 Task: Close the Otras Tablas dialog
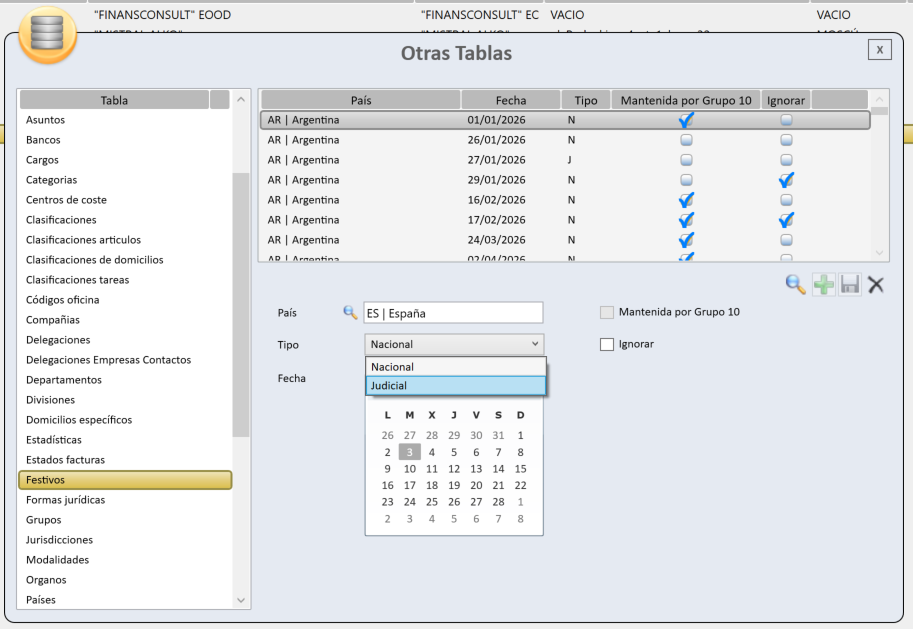[879, 49]
